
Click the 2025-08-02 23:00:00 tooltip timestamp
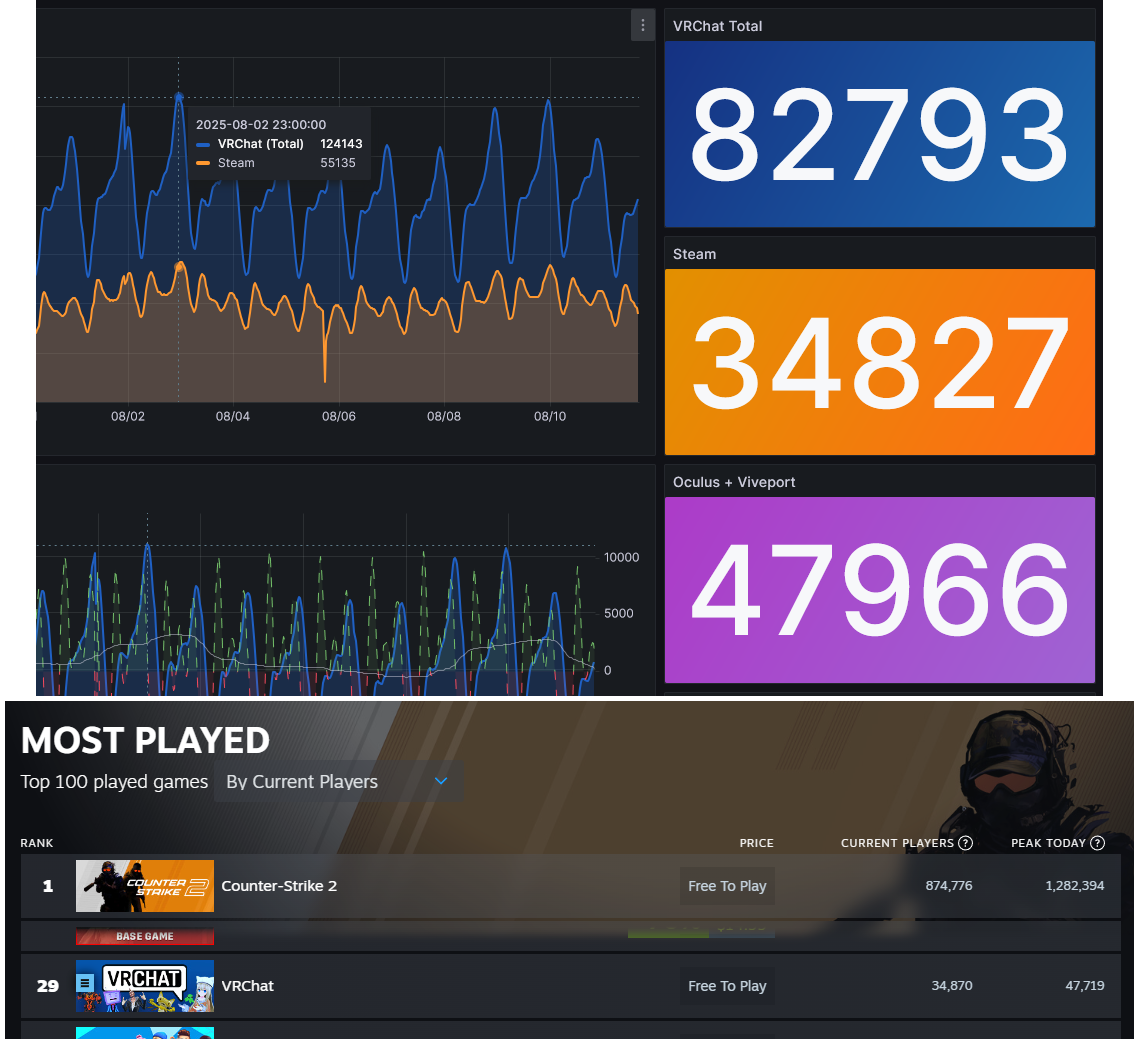pos(261,125)
